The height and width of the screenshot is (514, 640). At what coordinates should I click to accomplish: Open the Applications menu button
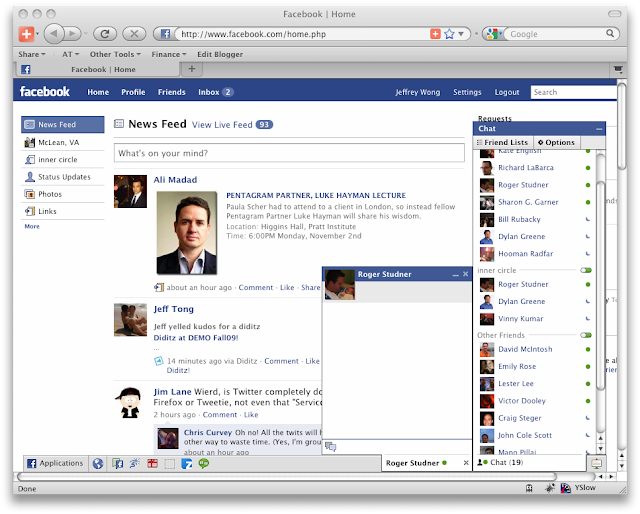tap(56, 463)
